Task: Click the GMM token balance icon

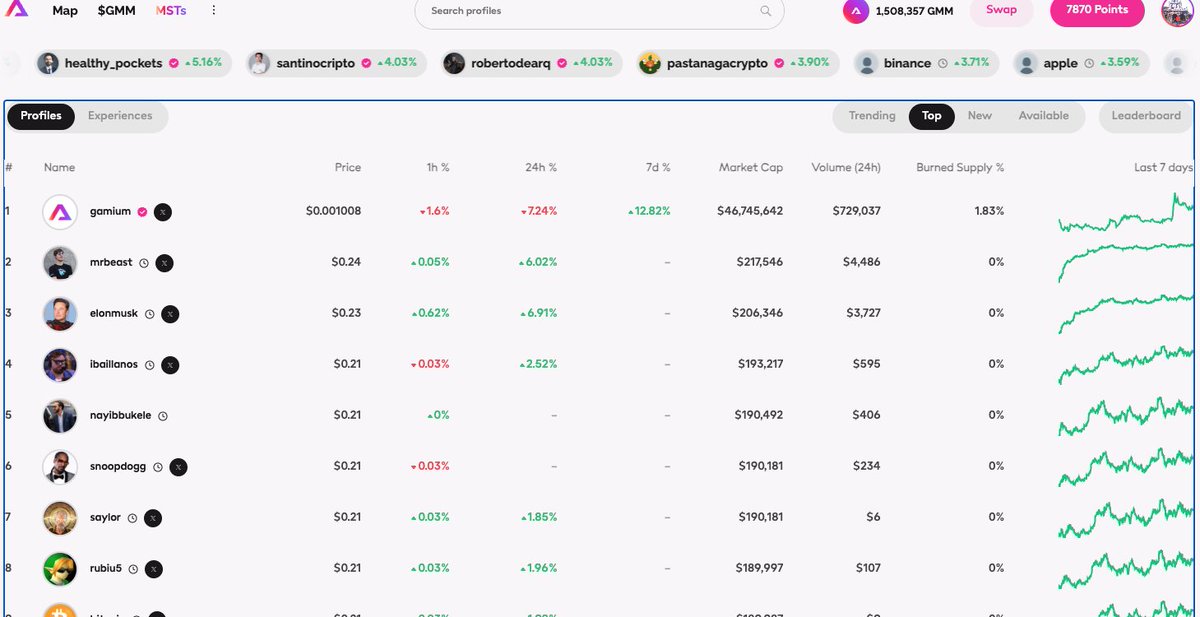Action: point(856,11)
